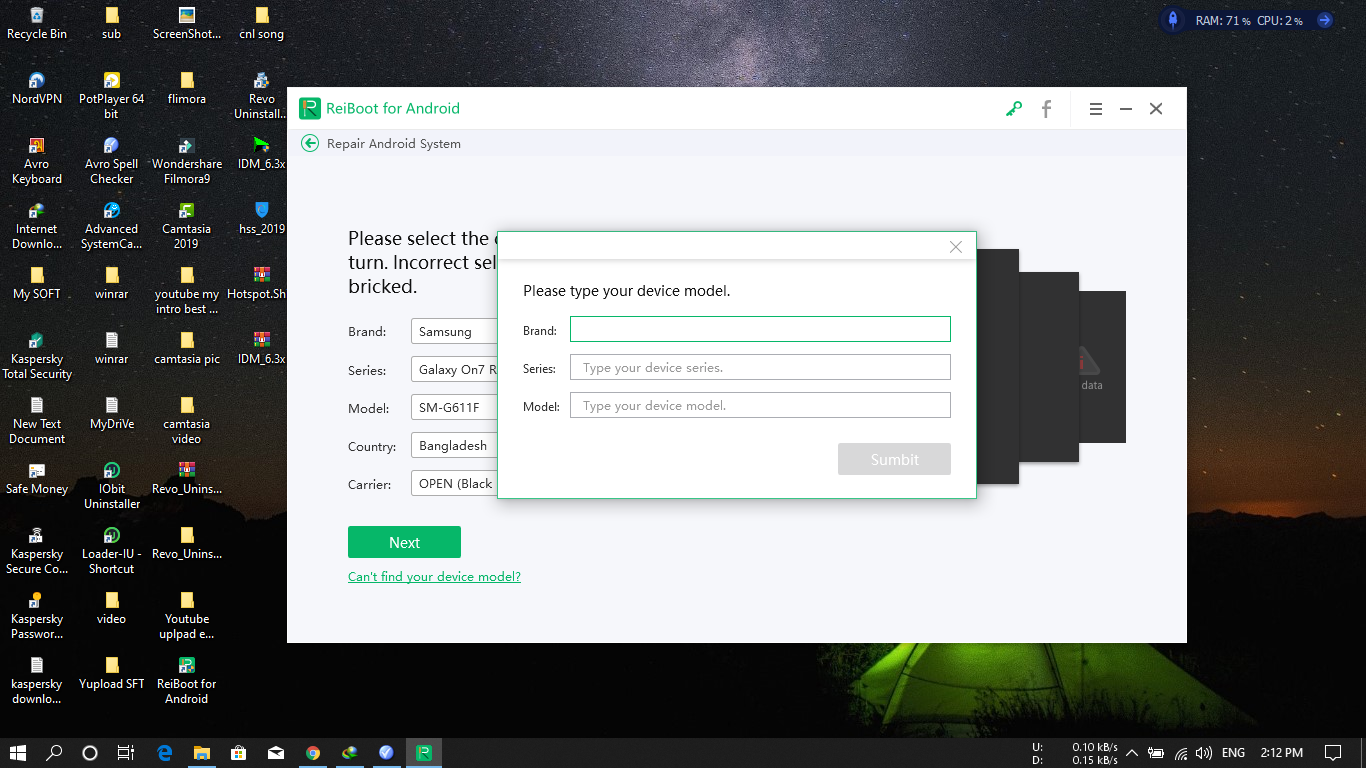Open 'Can't find your device model?' link
Viewport: 1366px width, 768px height.
(434, 576)
